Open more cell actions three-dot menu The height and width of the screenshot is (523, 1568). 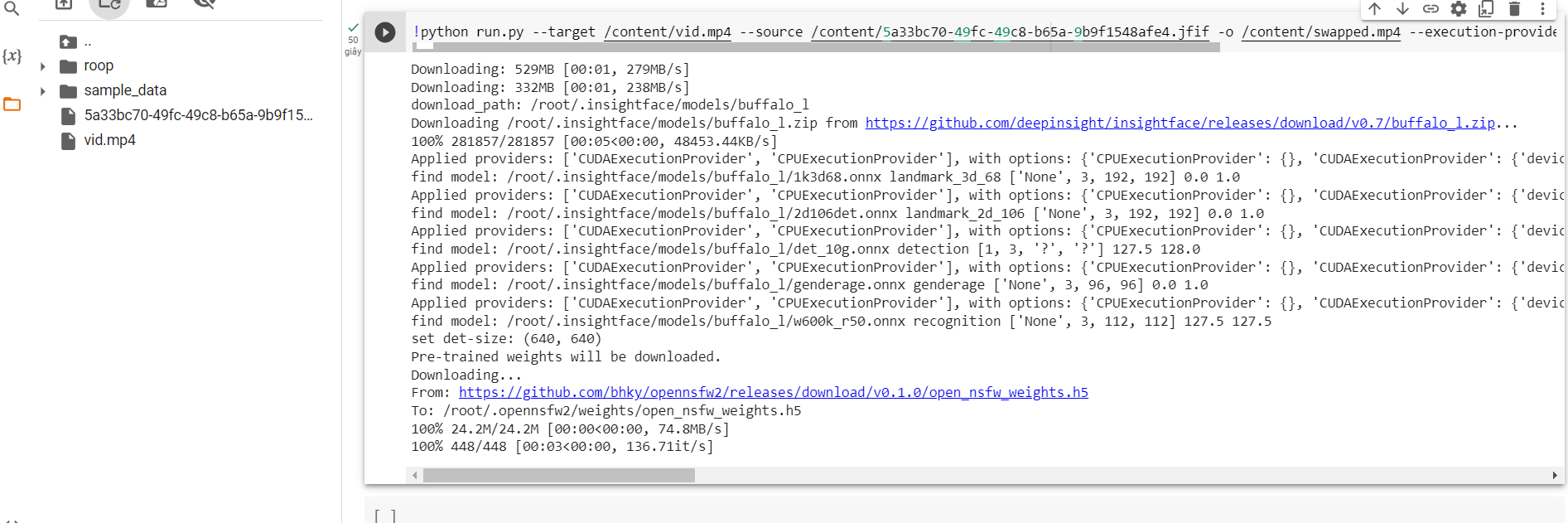pos(1542,9)
